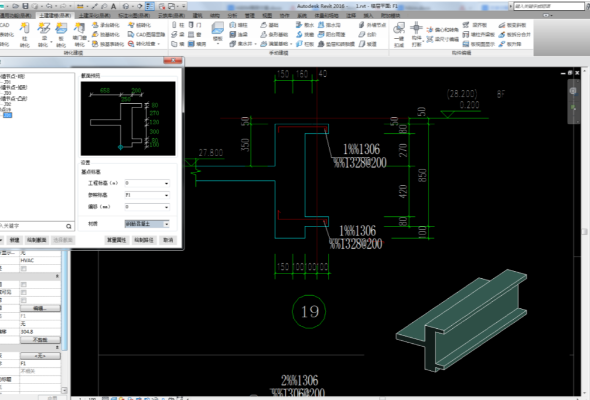Open the 参照标高 reference level dropdown
Screen dimensions: 590x400
point(147,195)
